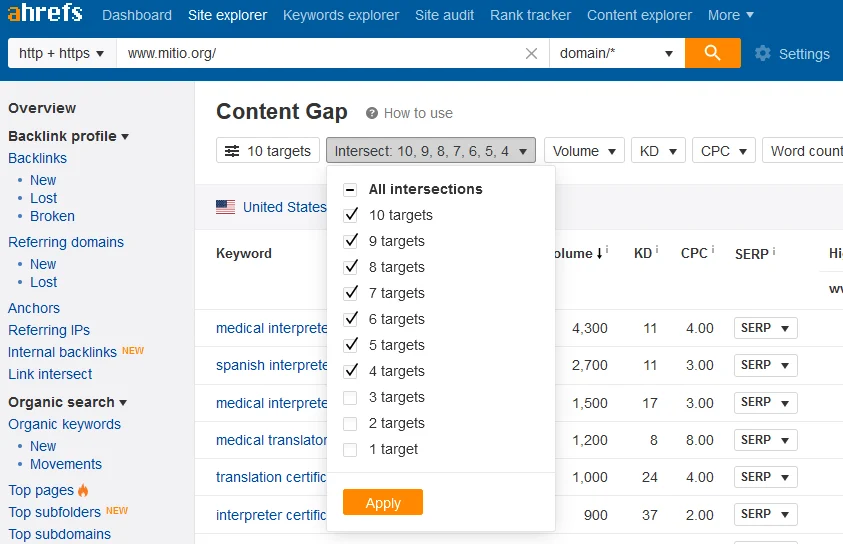Clear the URL with the X icon
The height and width of the screenshot is (544, 843).
pyautogui.click(x=531, y=53)
